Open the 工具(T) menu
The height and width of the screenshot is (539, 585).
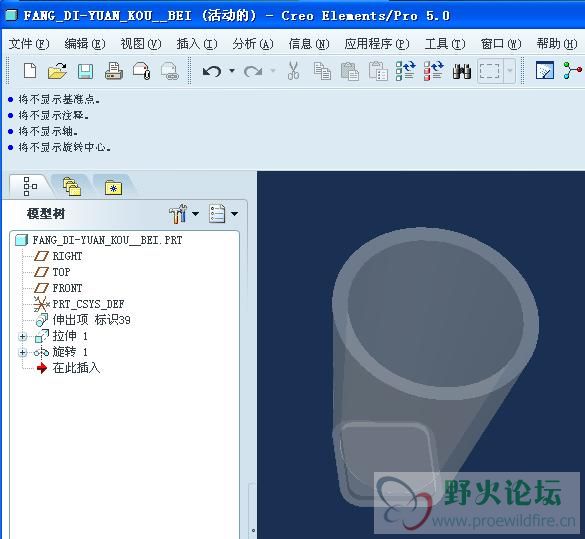445,44
